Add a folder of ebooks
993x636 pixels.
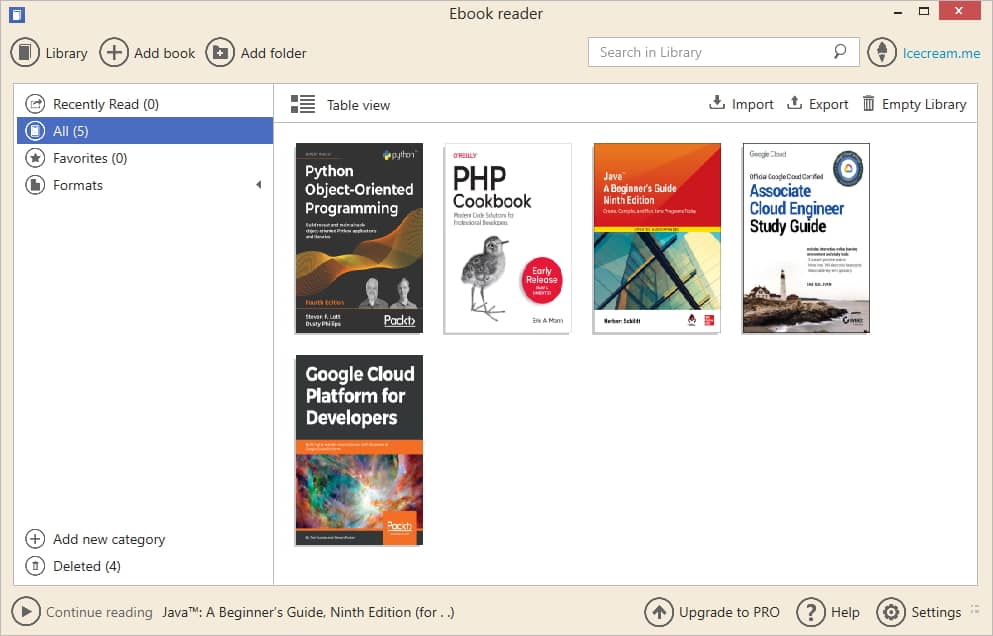256,52
